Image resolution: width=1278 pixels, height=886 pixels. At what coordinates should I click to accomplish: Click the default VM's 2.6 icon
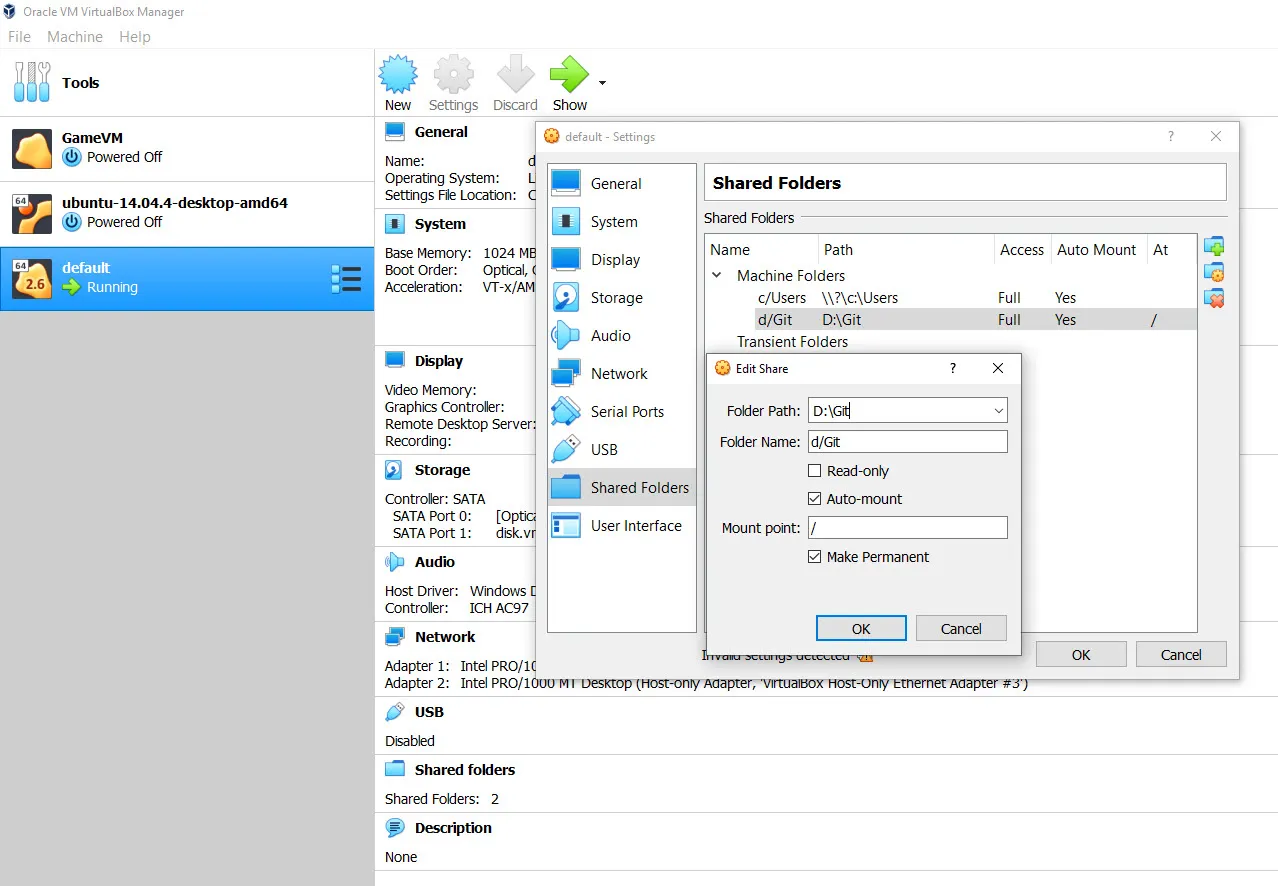(32, 279)
